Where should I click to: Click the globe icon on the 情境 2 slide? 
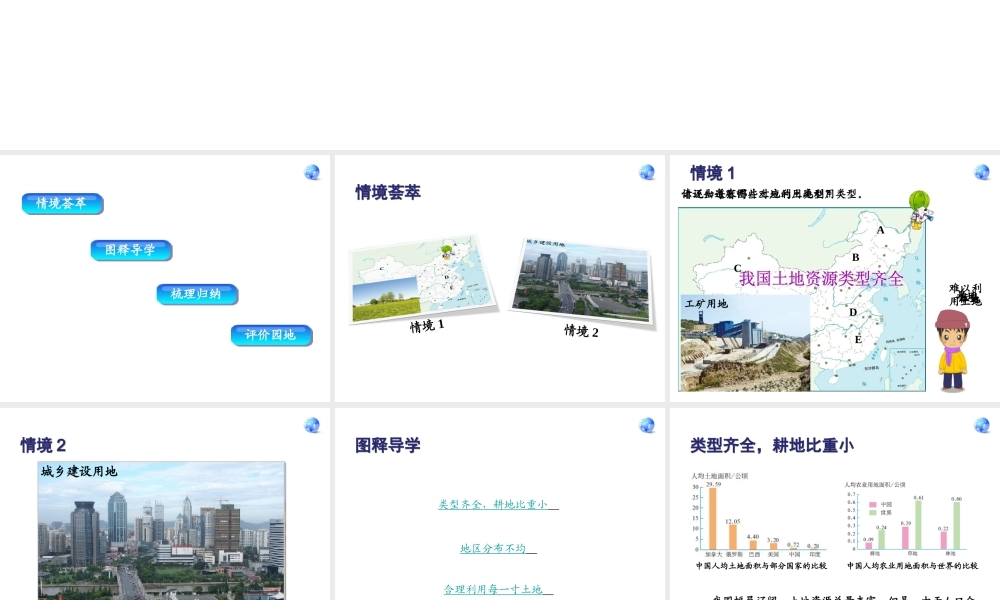pyautogui.click(x=312, y=425)
